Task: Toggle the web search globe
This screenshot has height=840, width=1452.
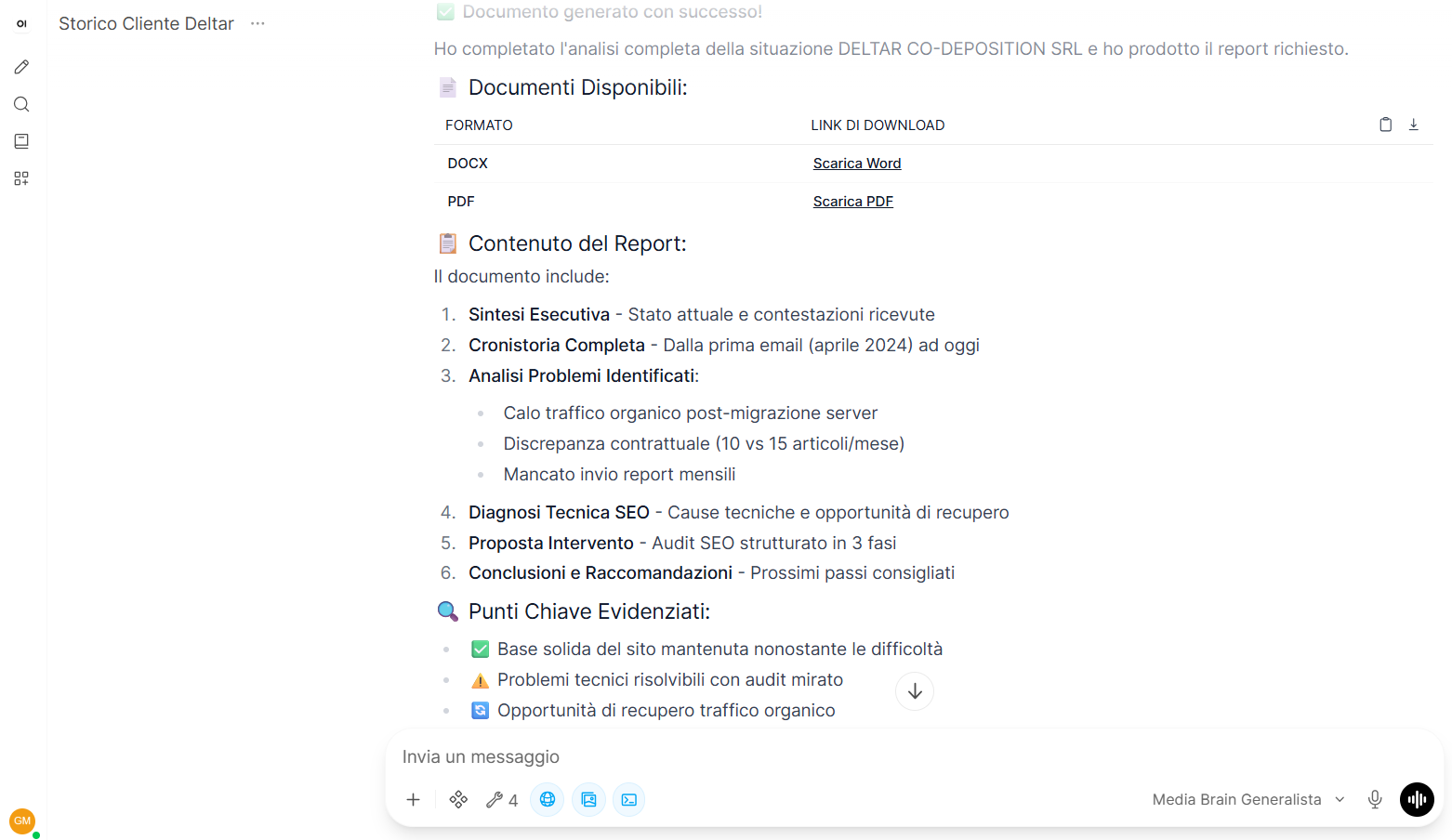Action: click(x=548, y=799)
